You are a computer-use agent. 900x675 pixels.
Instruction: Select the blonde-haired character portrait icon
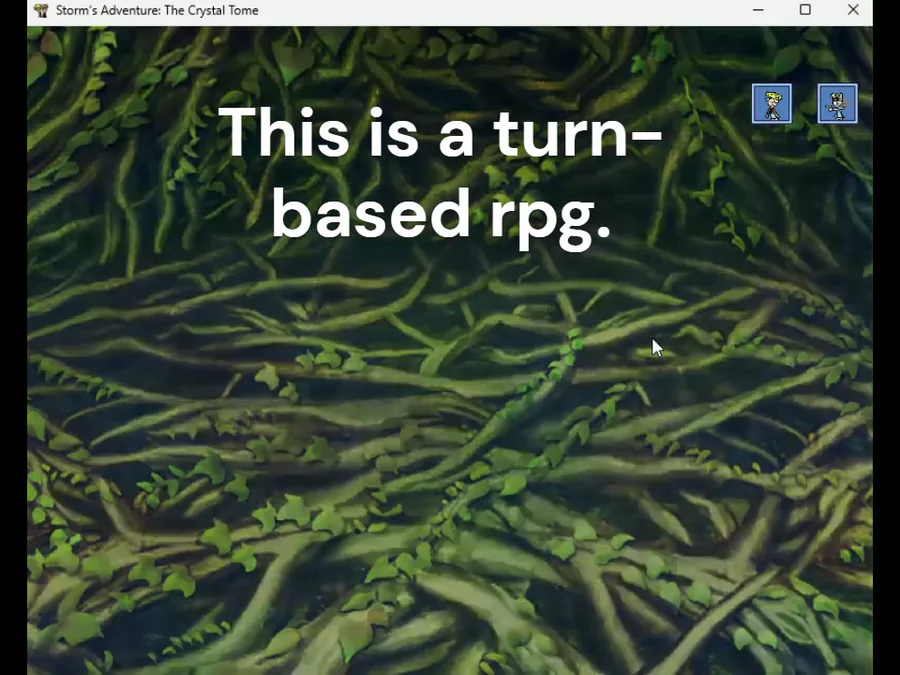click(x=771, y=104)
